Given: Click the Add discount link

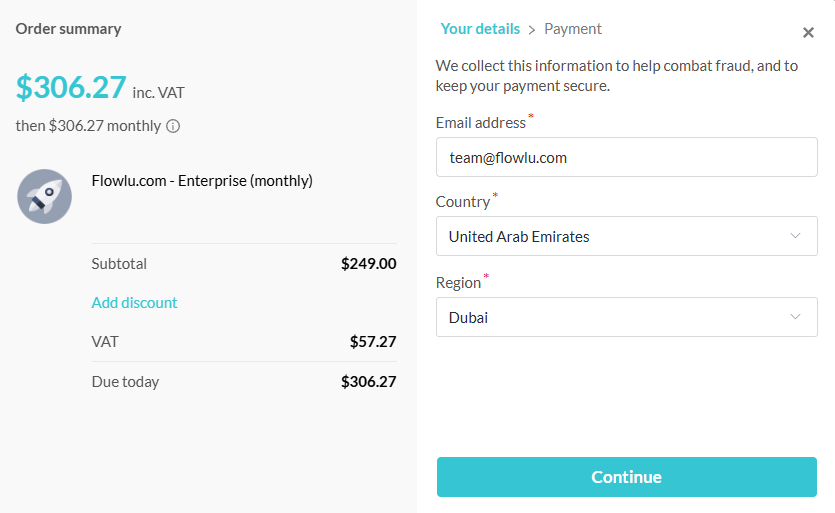Looking at the screenshot, I should coord(134,303).
